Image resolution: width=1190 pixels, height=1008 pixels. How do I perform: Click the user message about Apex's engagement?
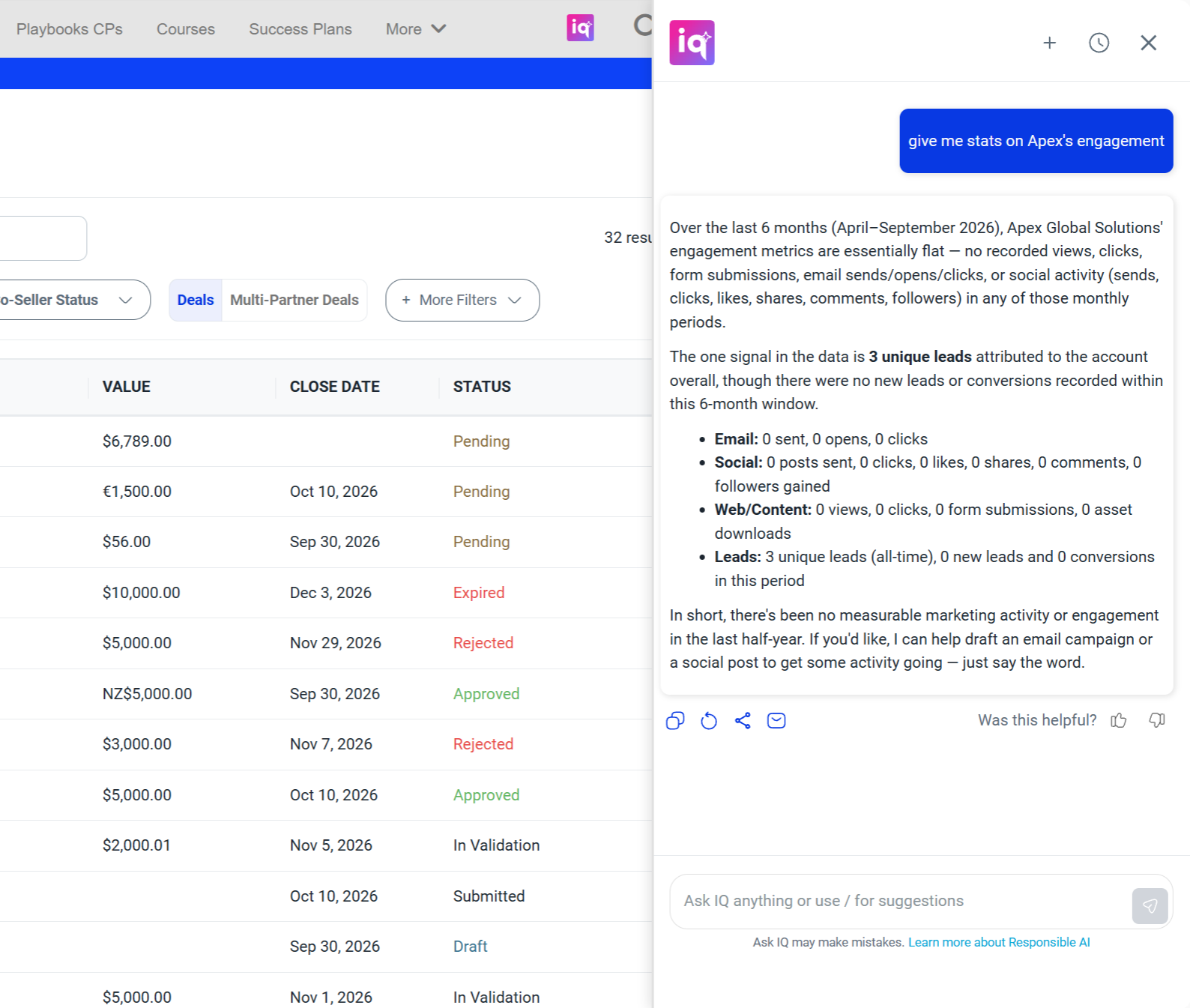coord(1036,141)
